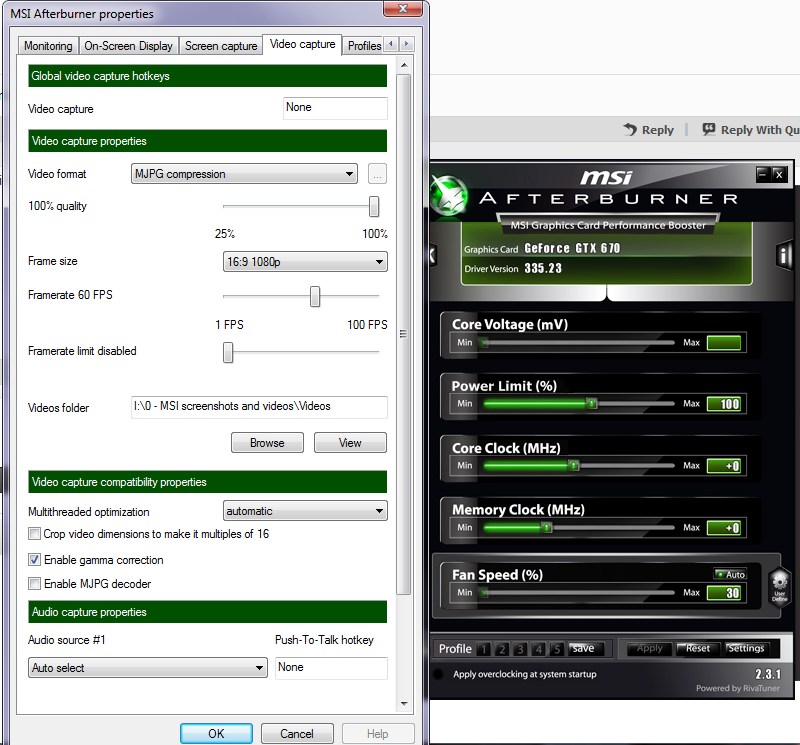Click the Power Limit value box 100

(x=724, y=404)
